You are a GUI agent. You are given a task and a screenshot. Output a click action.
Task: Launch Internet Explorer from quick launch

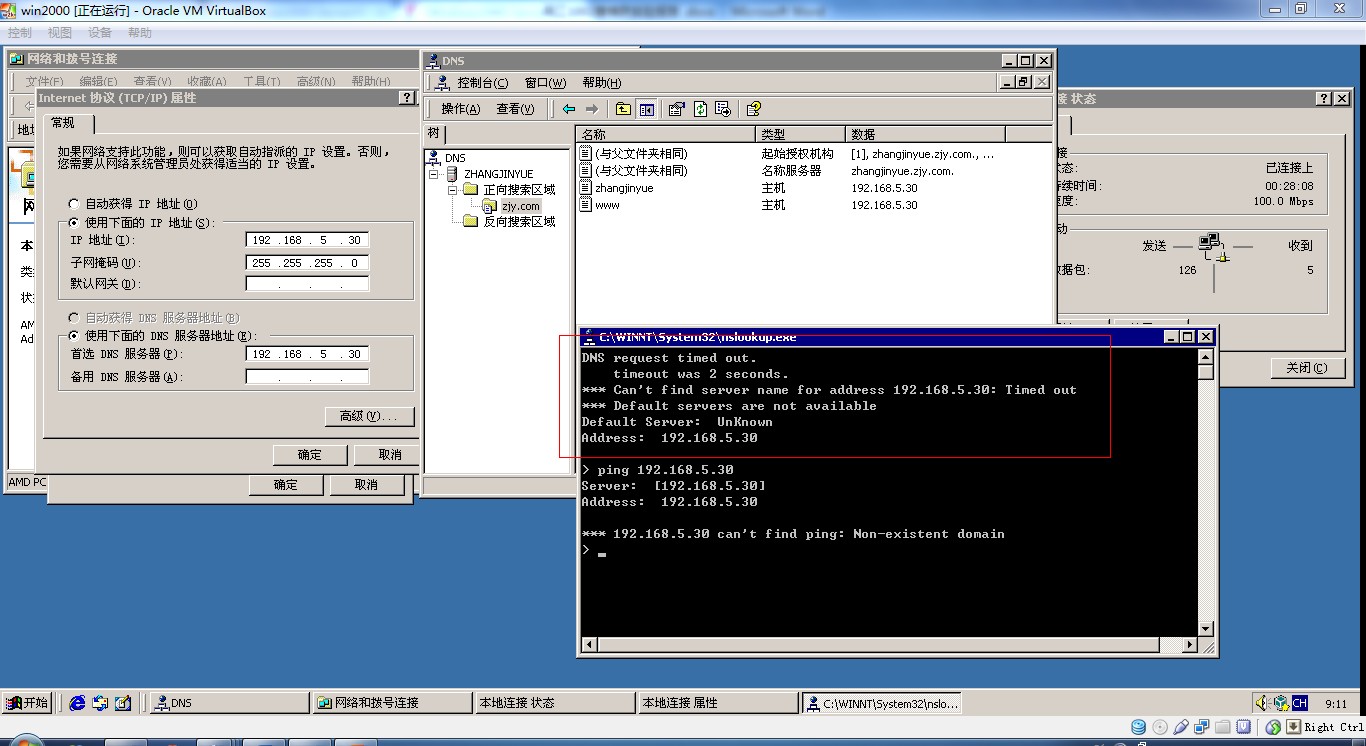click(x=77, y=703)
